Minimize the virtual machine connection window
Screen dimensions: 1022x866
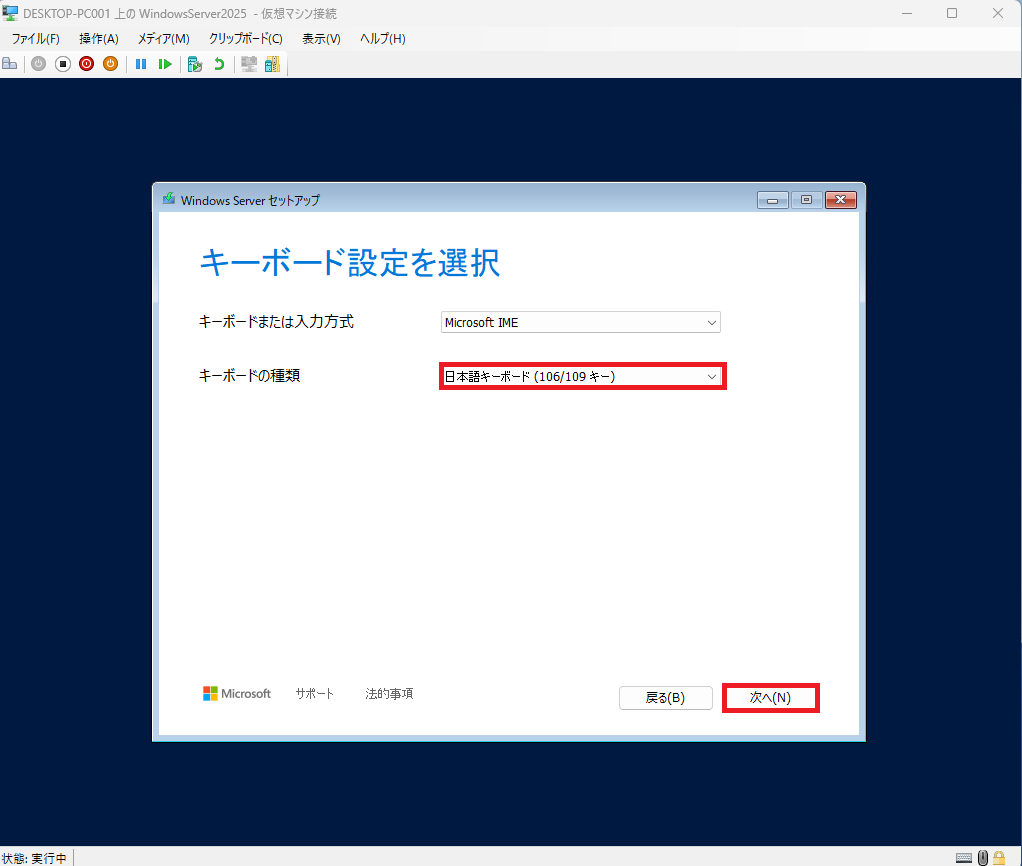tap(907, 13)
